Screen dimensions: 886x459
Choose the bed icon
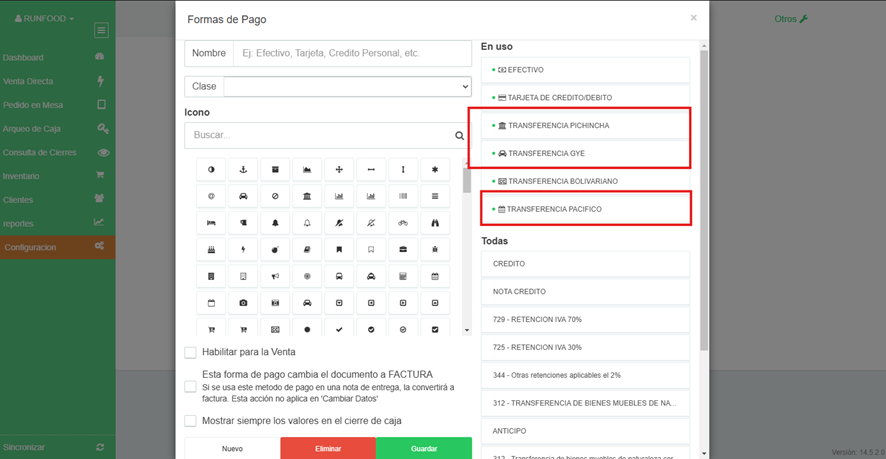pos(211,223)
